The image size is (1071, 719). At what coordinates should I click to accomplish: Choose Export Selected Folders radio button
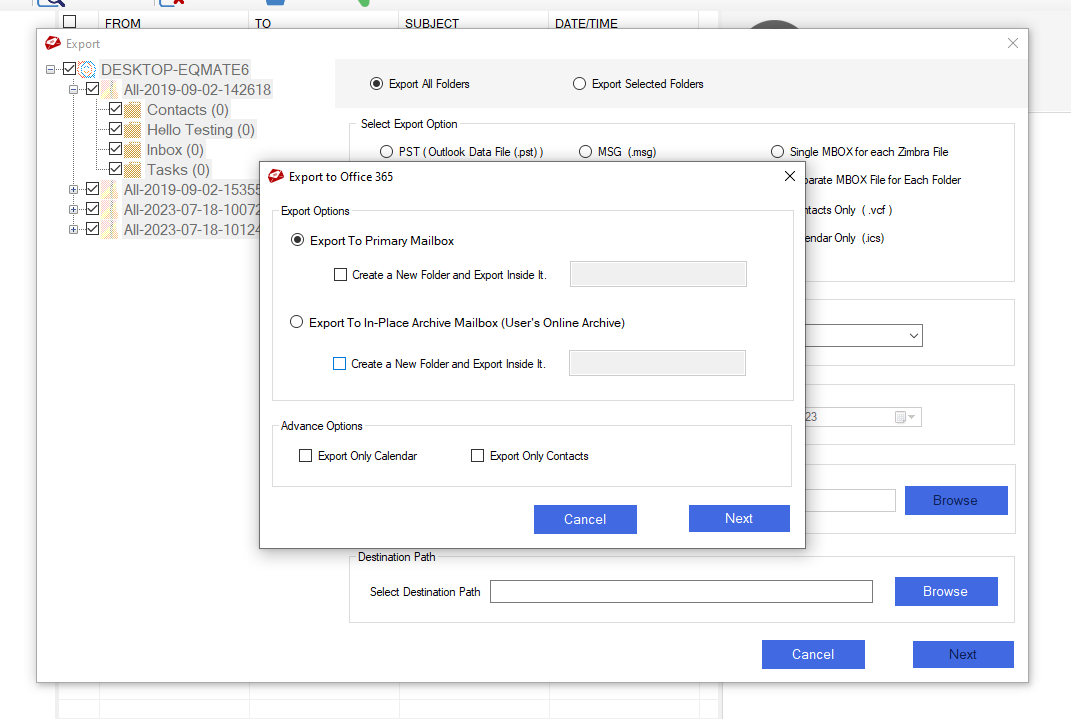pos(579,84)
